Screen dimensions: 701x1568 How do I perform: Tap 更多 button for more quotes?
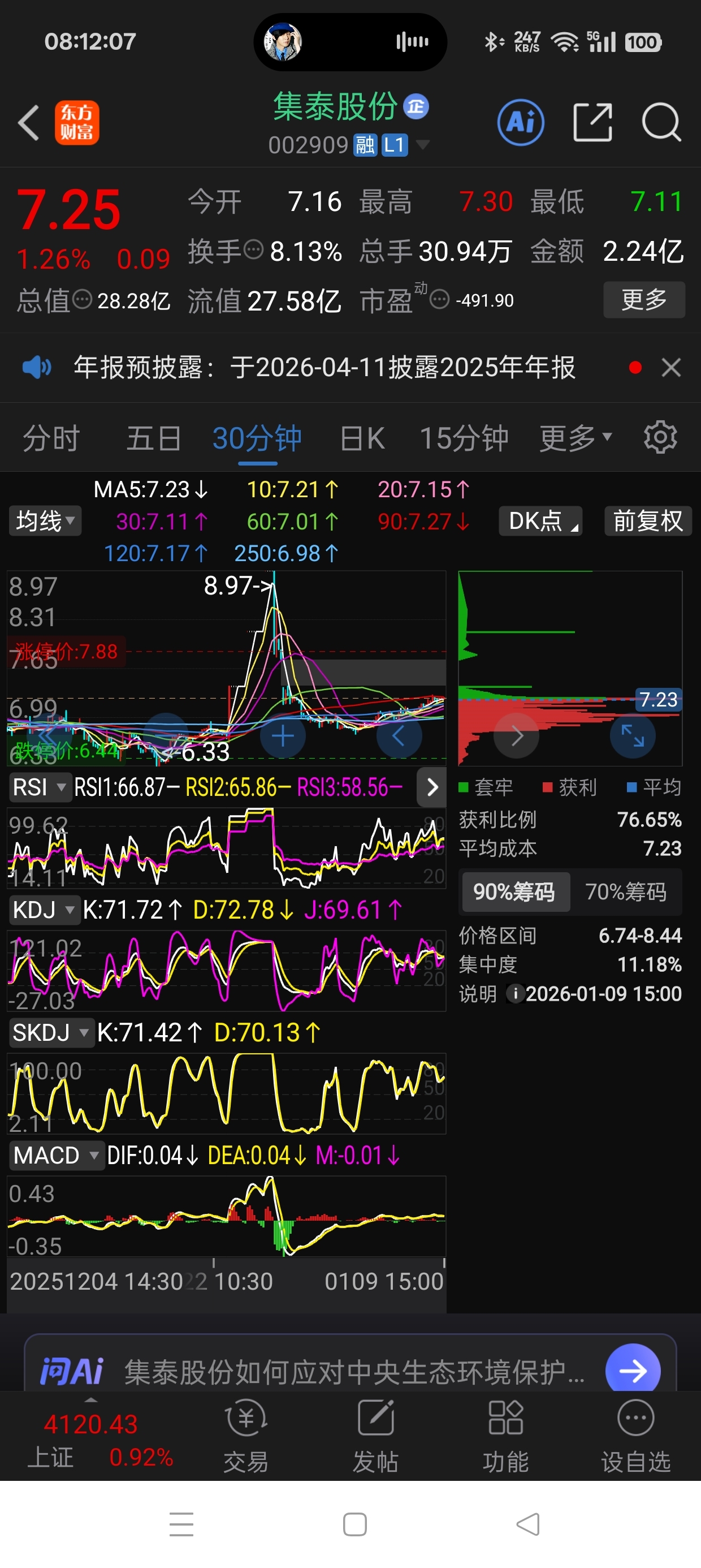click(x=644, y=299)
